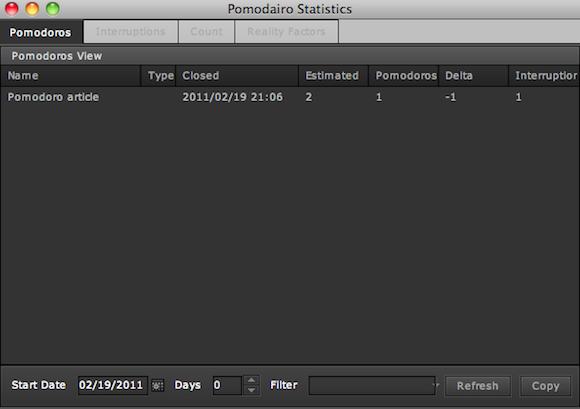The width and height of the screenshot is (580, 409).
Task: Decrease the Days value with down arrow
Action: coord(252,391)
